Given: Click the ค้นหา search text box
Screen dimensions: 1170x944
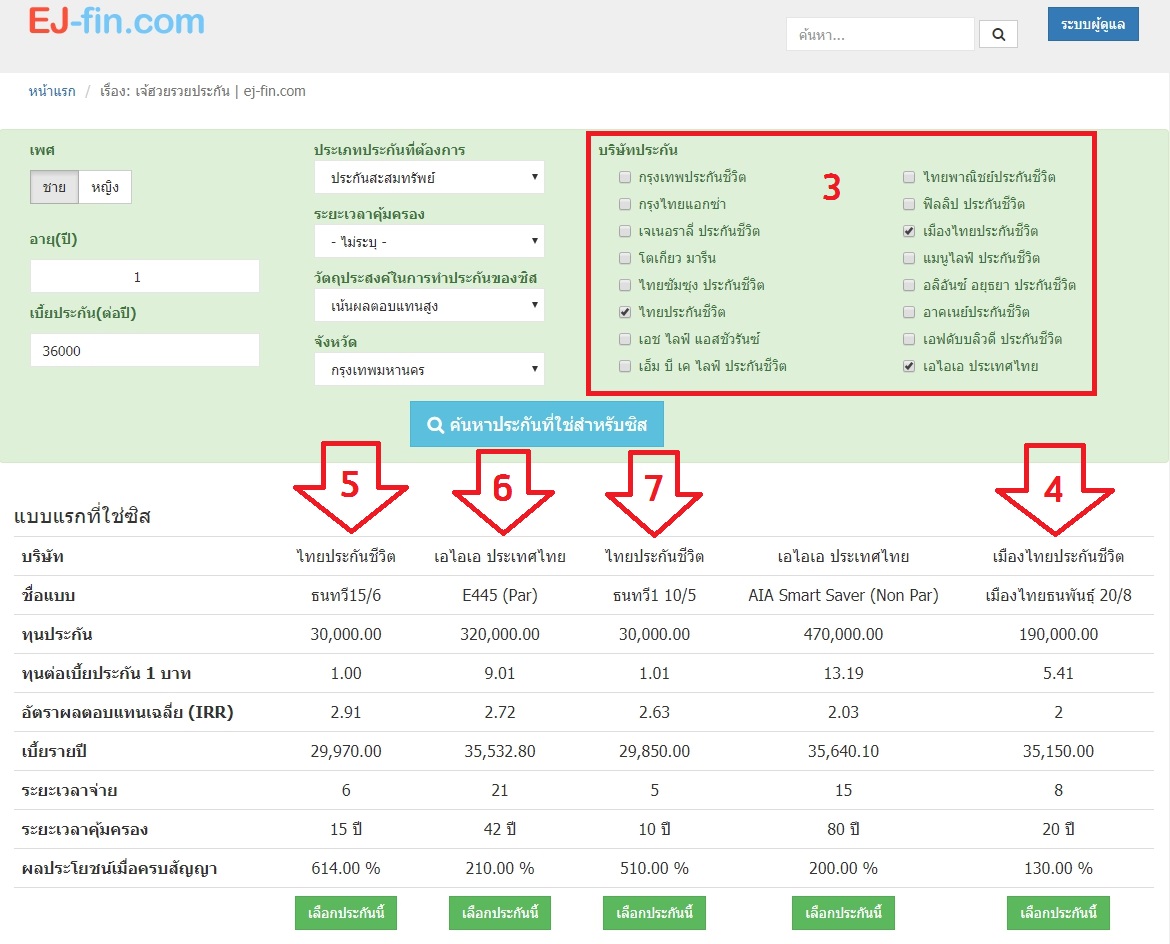Looking at the screenshot, I should 879,34.
